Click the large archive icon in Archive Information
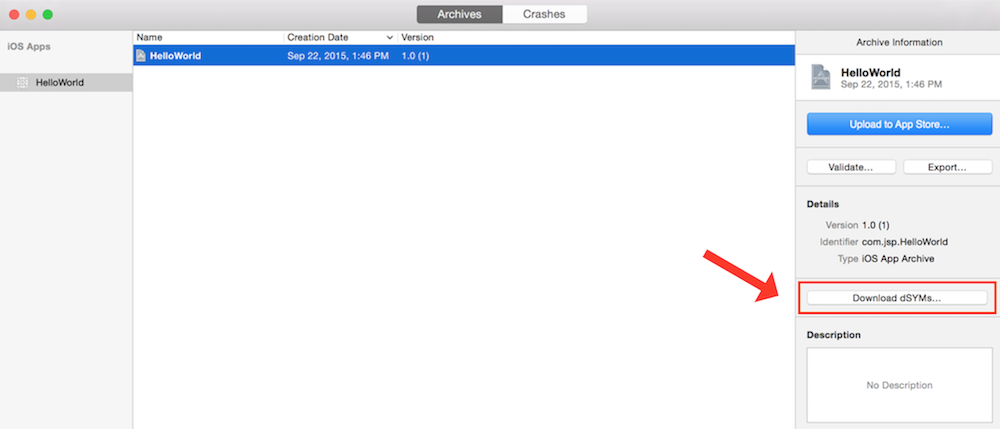The height and width of the screenshot is (429, 1000). 821,77
